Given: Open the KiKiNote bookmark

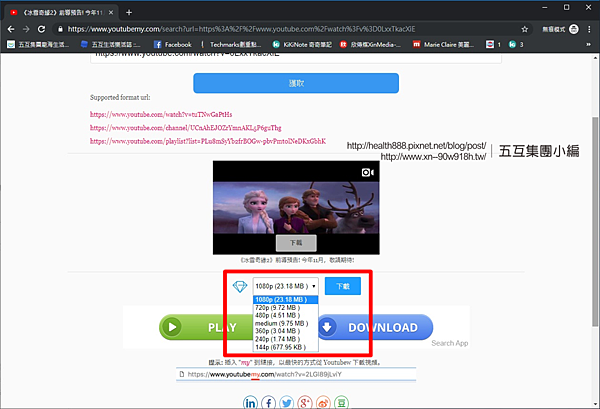Looking at the screenshot, I should pyautogui.click(x=302, y=44).
